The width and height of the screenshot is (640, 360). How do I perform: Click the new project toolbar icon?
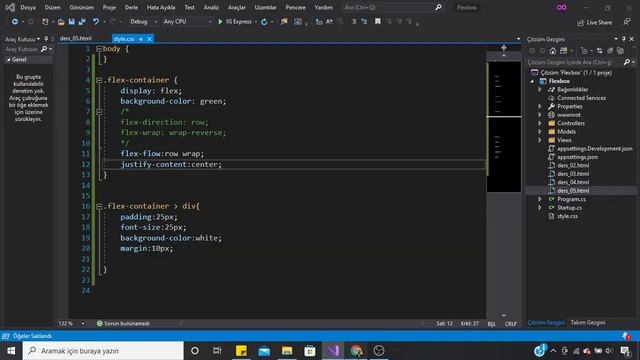pyautogui.click(x=45, y=22)
